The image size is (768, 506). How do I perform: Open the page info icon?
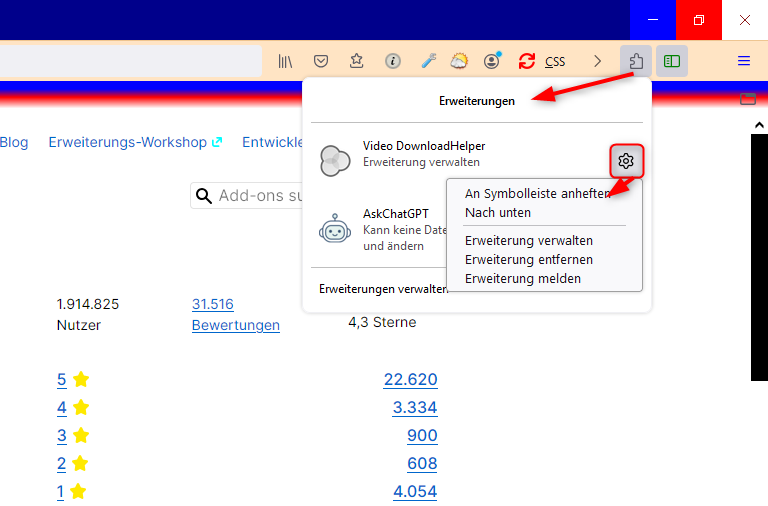392,61
